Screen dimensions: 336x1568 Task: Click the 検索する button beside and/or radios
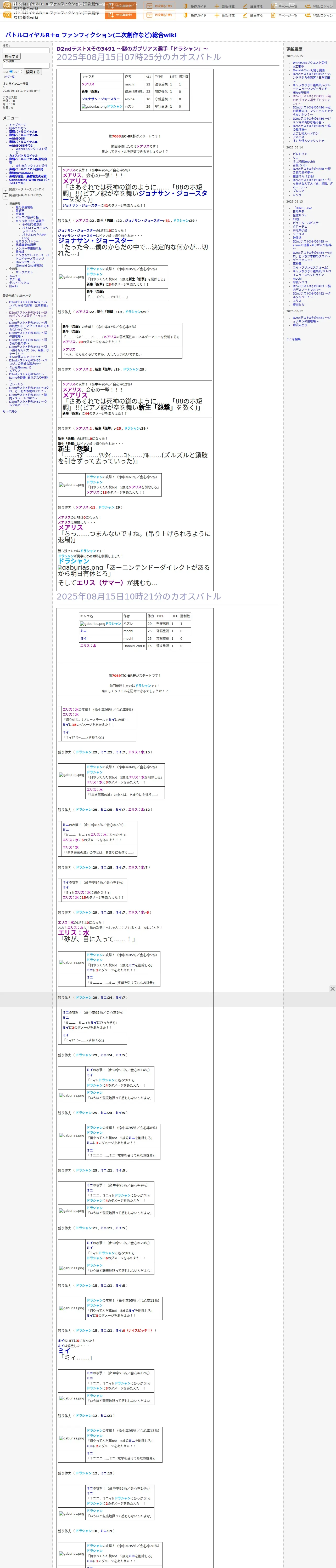click(x=32, y=72)
